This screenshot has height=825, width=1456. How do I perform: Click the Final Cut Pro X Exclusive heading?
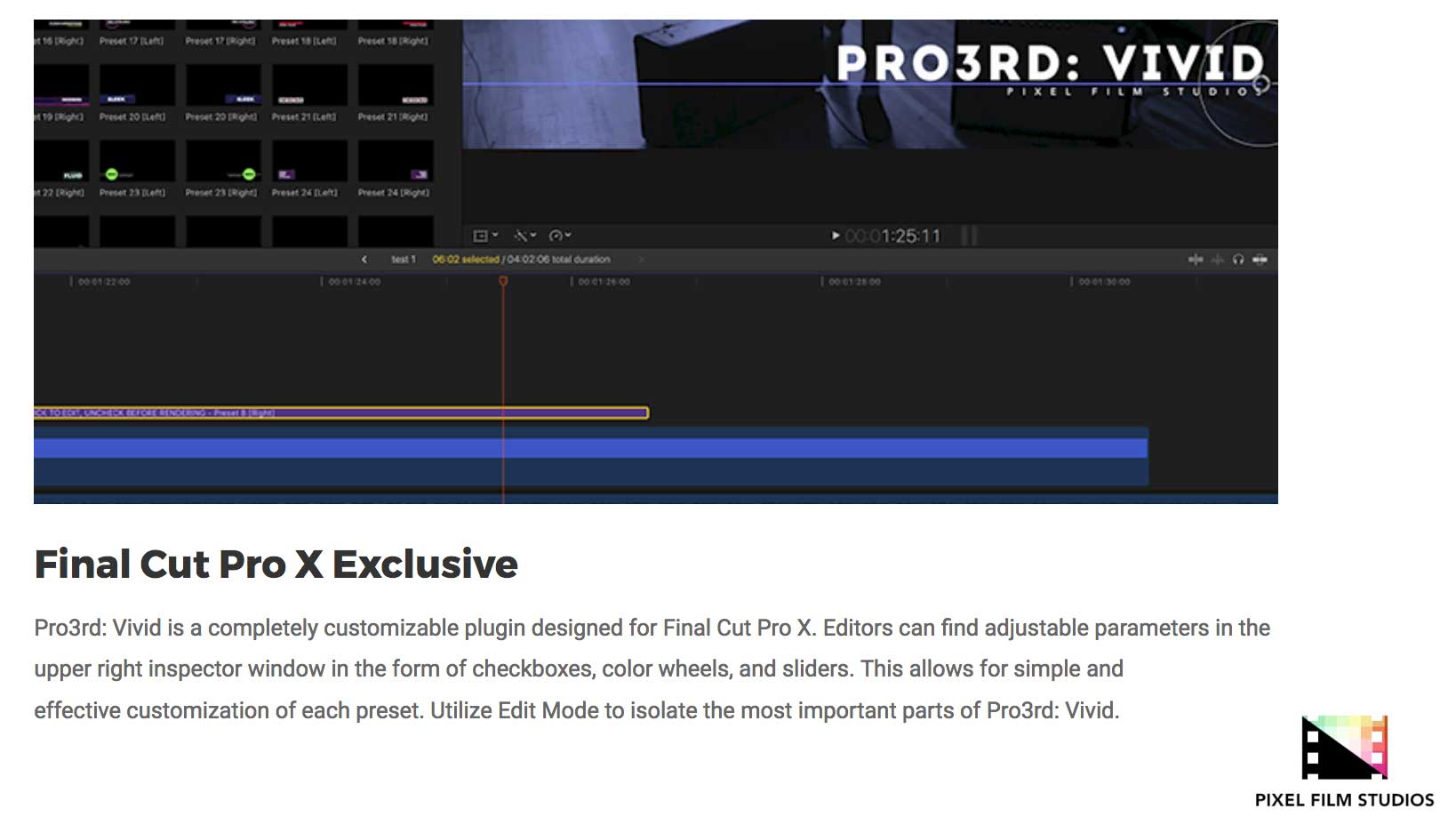tap(276, 564)
